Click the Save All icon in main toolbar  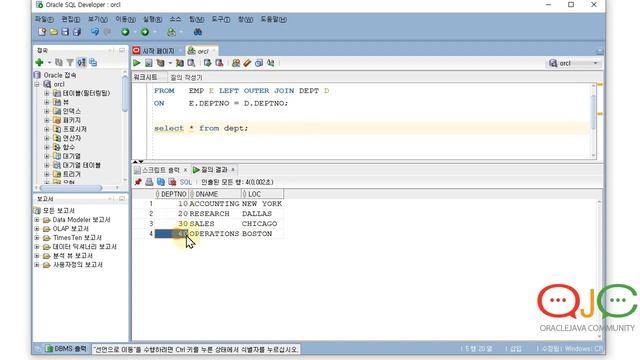pyautogui.click(x=76, y=32)
